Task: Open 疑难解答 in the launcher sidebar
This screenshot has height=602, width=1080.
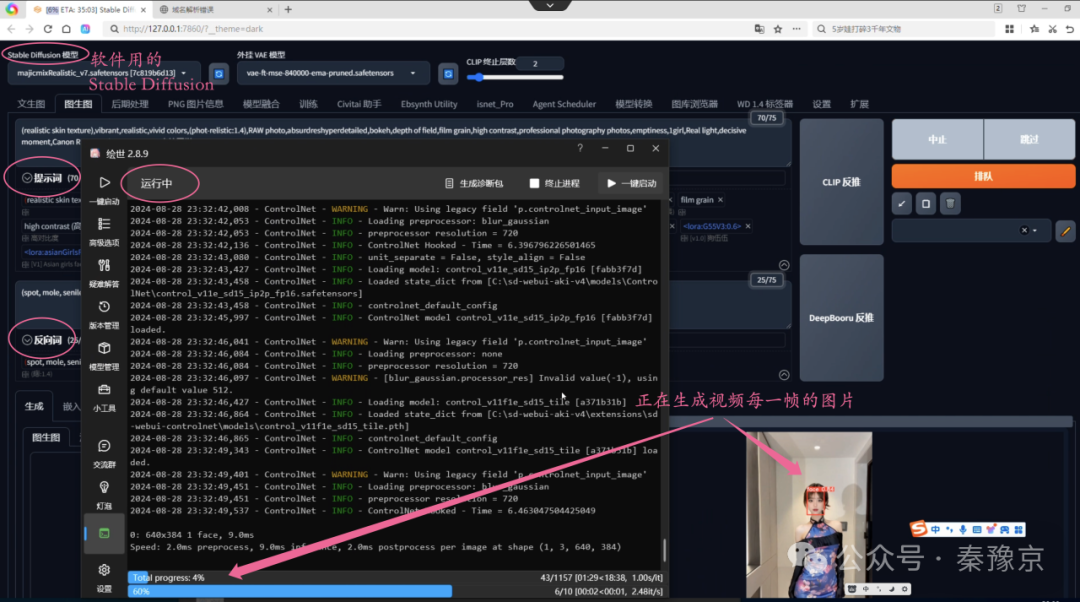Action: (x=104, y=272)
